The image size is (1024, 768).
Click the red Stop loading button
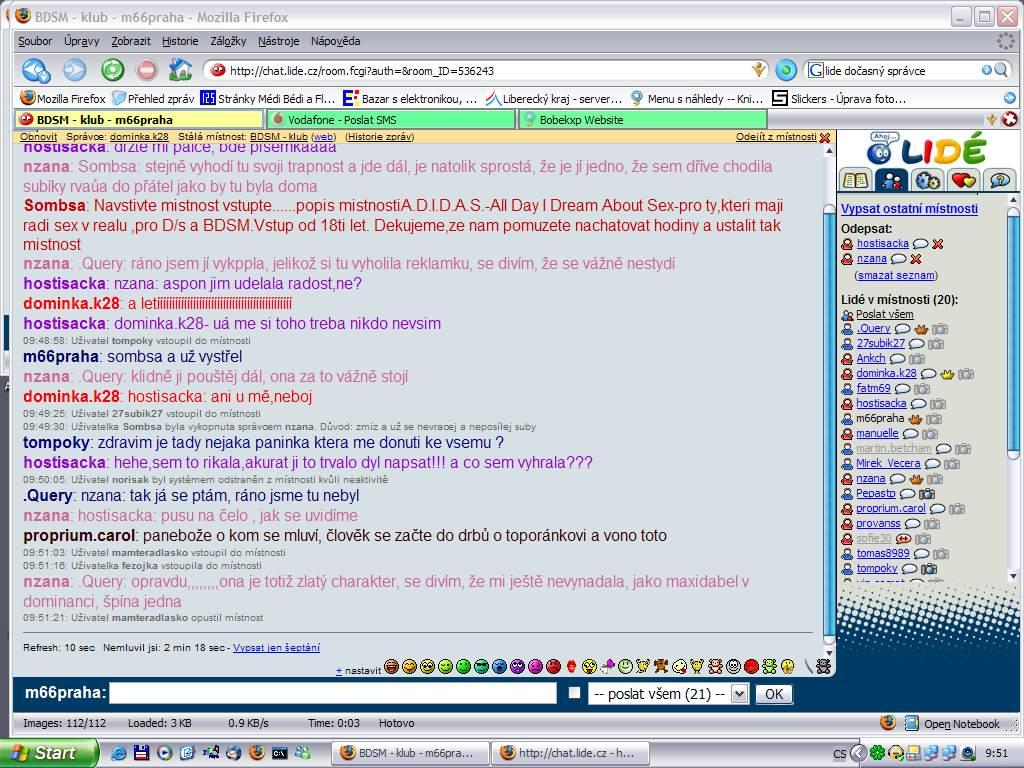[x=147, y=70]
